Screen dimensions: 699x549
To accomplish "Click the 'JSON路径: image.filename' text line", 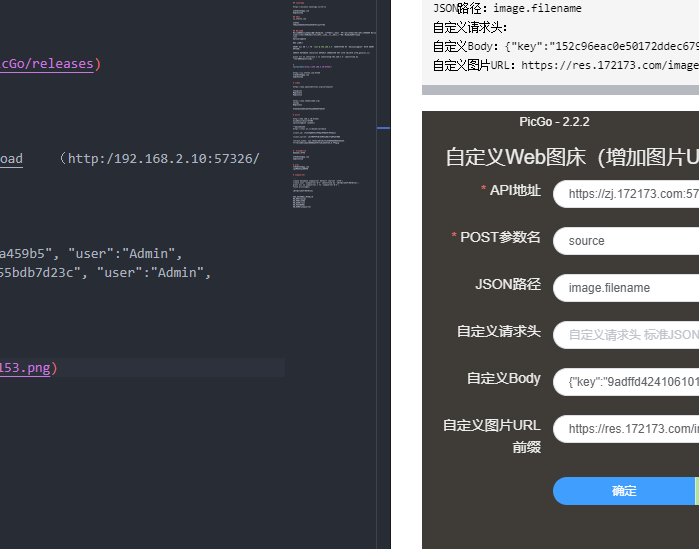I will (507, 9).
